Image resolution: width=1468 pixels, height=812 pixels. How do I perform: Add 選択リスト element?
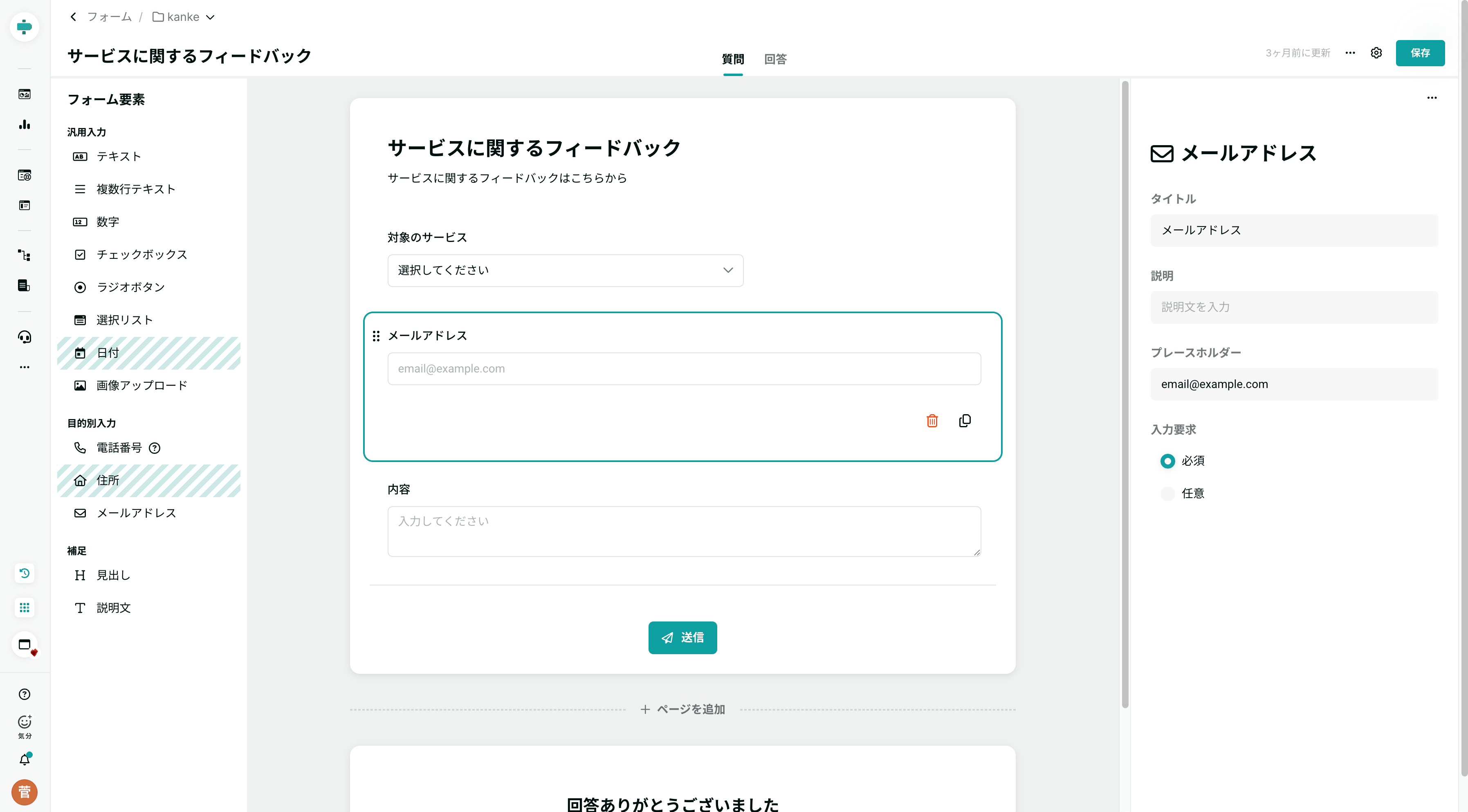(x=149, y=320)
